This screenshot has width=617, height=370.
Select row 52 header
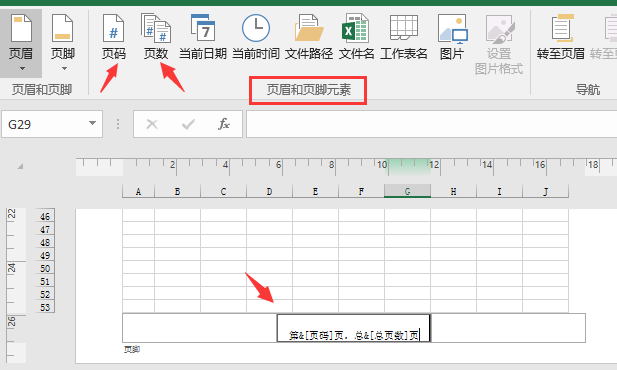pyautogui.click(x=45, y=294)
